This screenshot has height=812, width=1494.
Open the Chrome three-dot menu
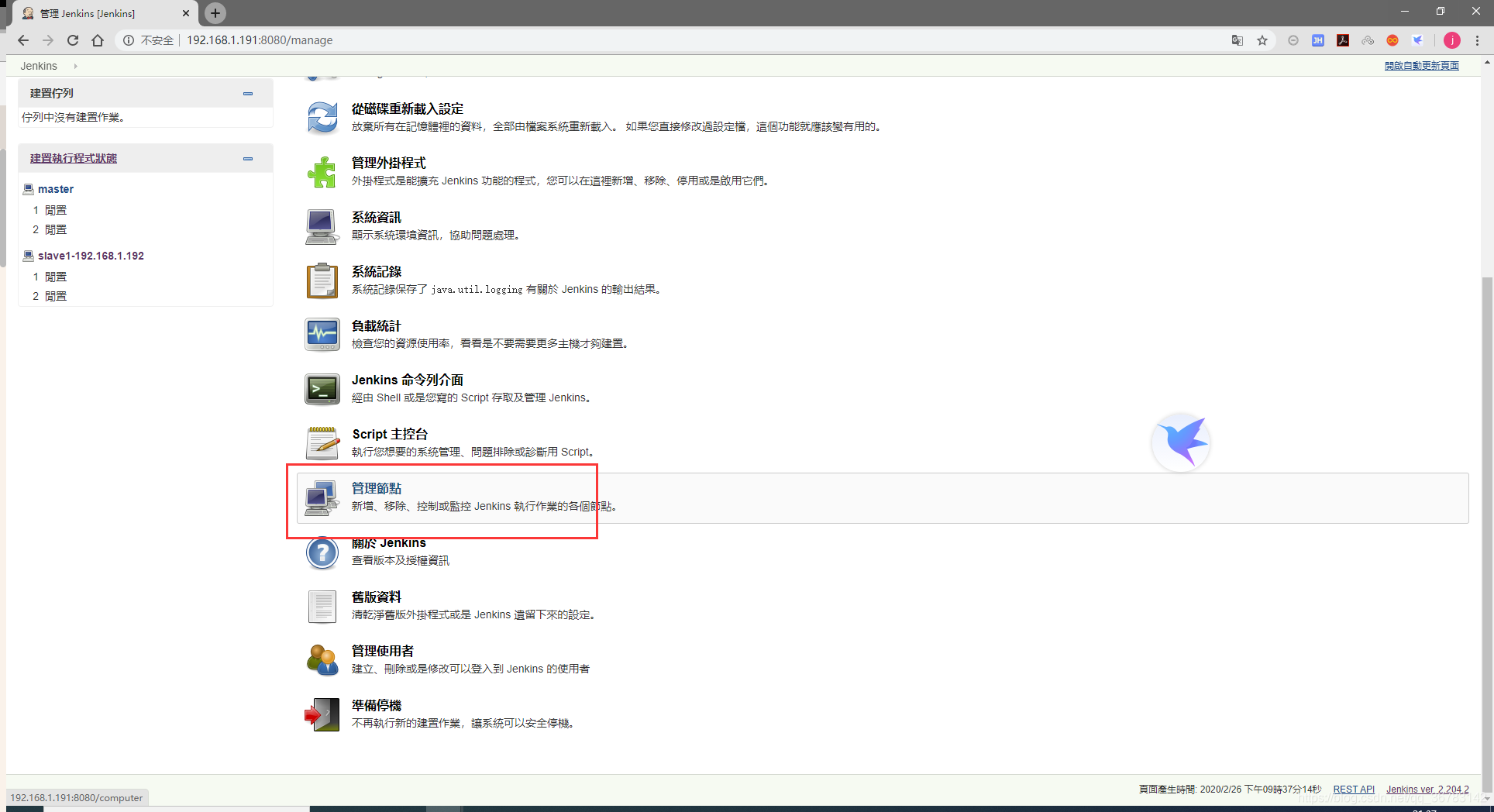tap(1478, 40)
